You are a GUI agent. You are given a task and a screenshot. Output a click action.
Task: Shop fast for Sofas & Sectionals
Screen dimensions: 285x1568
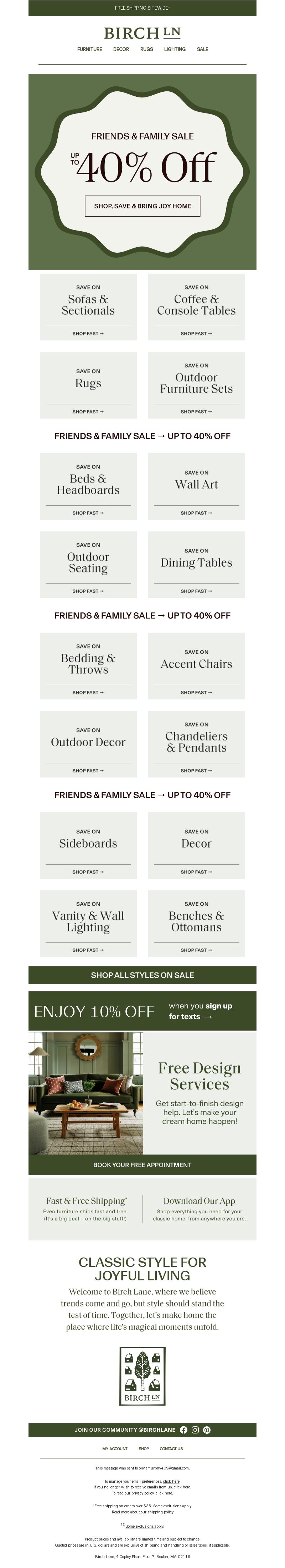tap(88, 334)
